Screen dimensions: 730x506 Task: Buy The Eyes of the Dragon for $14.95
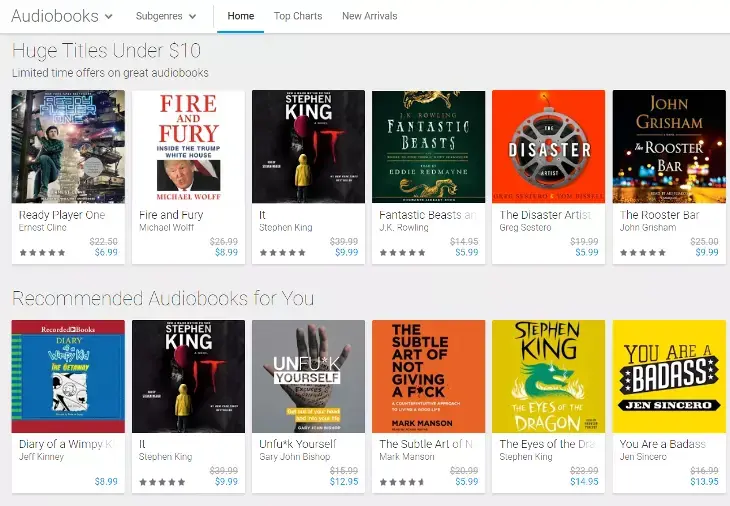click(x=584, y=482)
